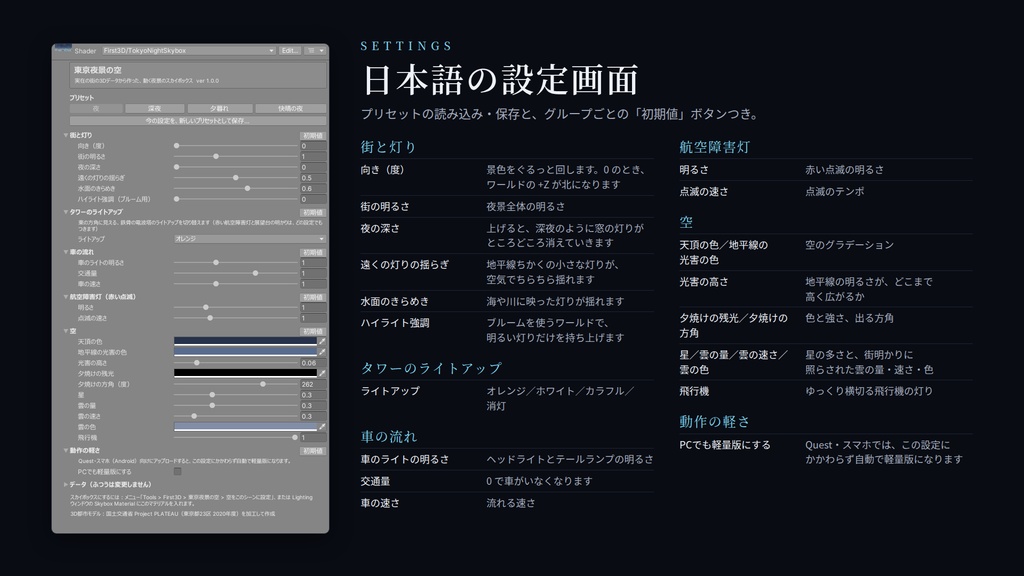Click the 夕焼けの方角 value field 262
This screenshot has width=1024, height=576.
point(313,385)
